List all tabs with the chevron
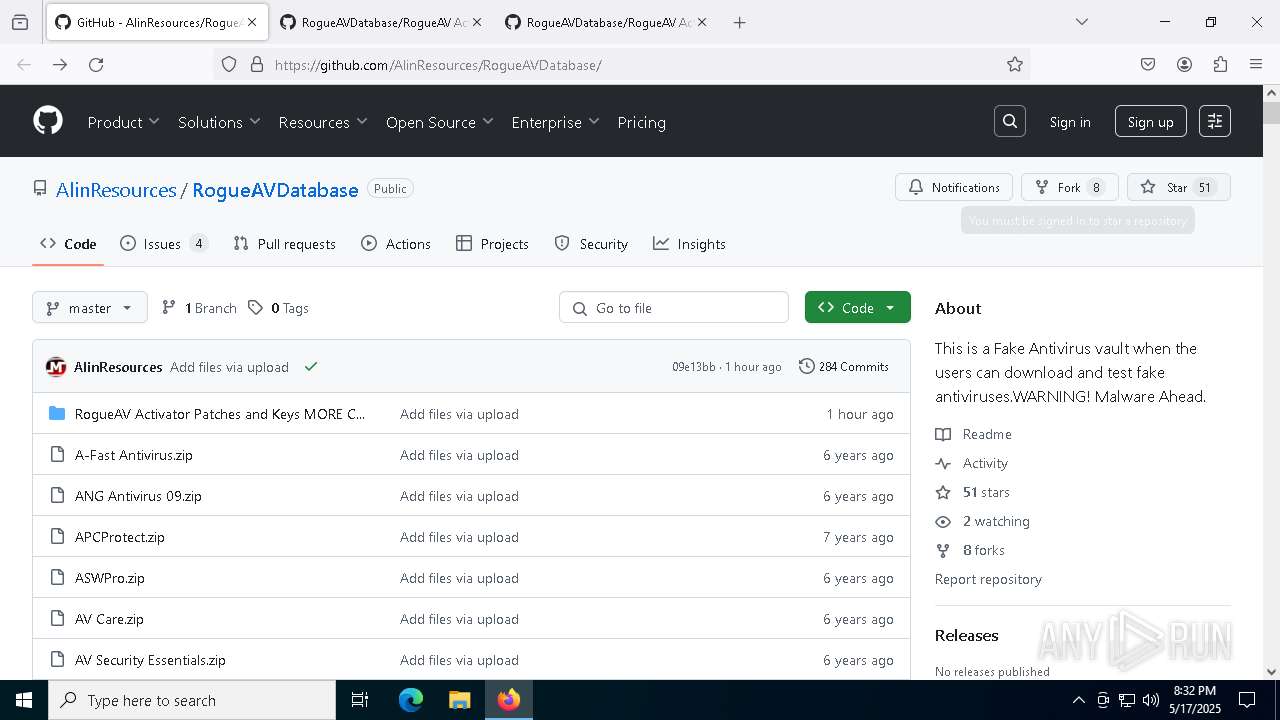1280x720 pixels. [1081, 22]
